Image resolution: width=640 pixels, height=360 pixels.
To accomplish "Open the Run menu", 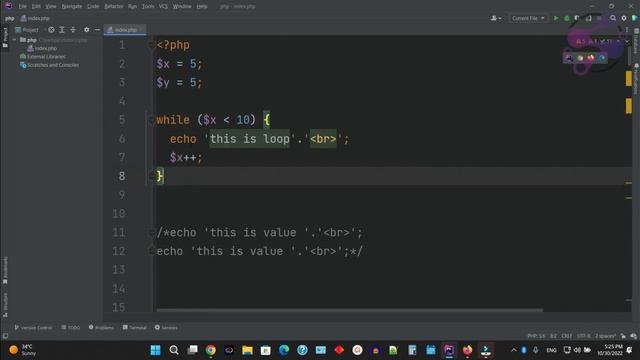I will pyautogui.click(x=132, y=6).
